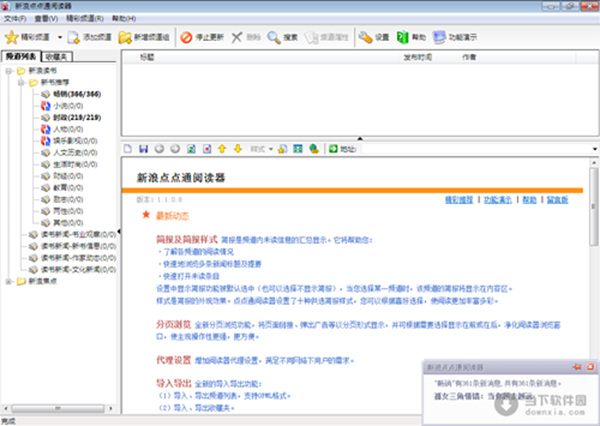This screenshot has width=600, height=426.
Task: Click the green go arrow beside 地址
Action: point(333,149)
